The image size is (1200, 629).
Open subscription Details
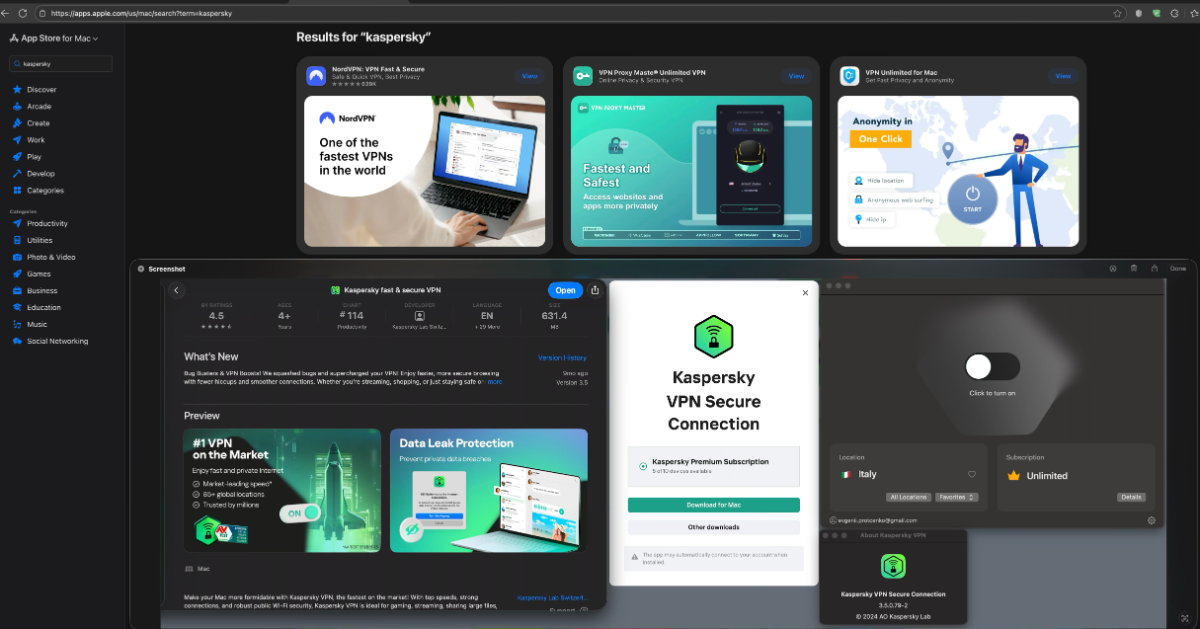tap(1130, 497)
